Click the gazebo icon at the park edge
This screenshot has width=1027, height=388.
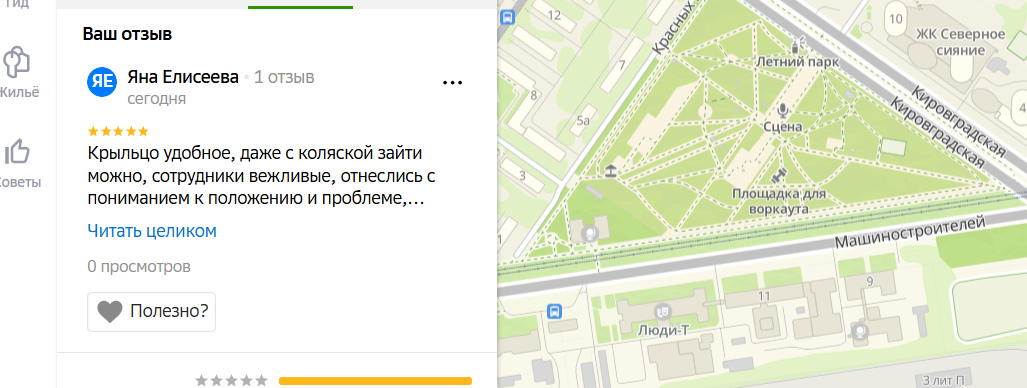coord(610,171)
